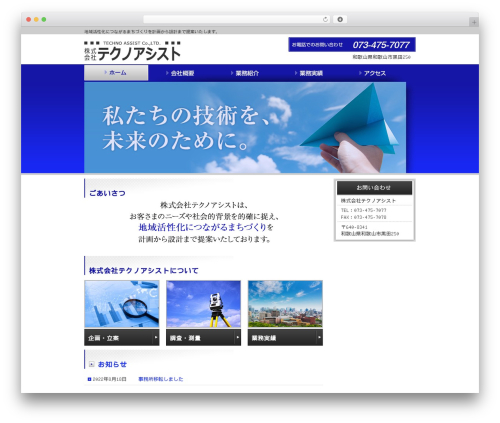
Task: Open the city skyline thumbnail image
Action: click(285, 304)
